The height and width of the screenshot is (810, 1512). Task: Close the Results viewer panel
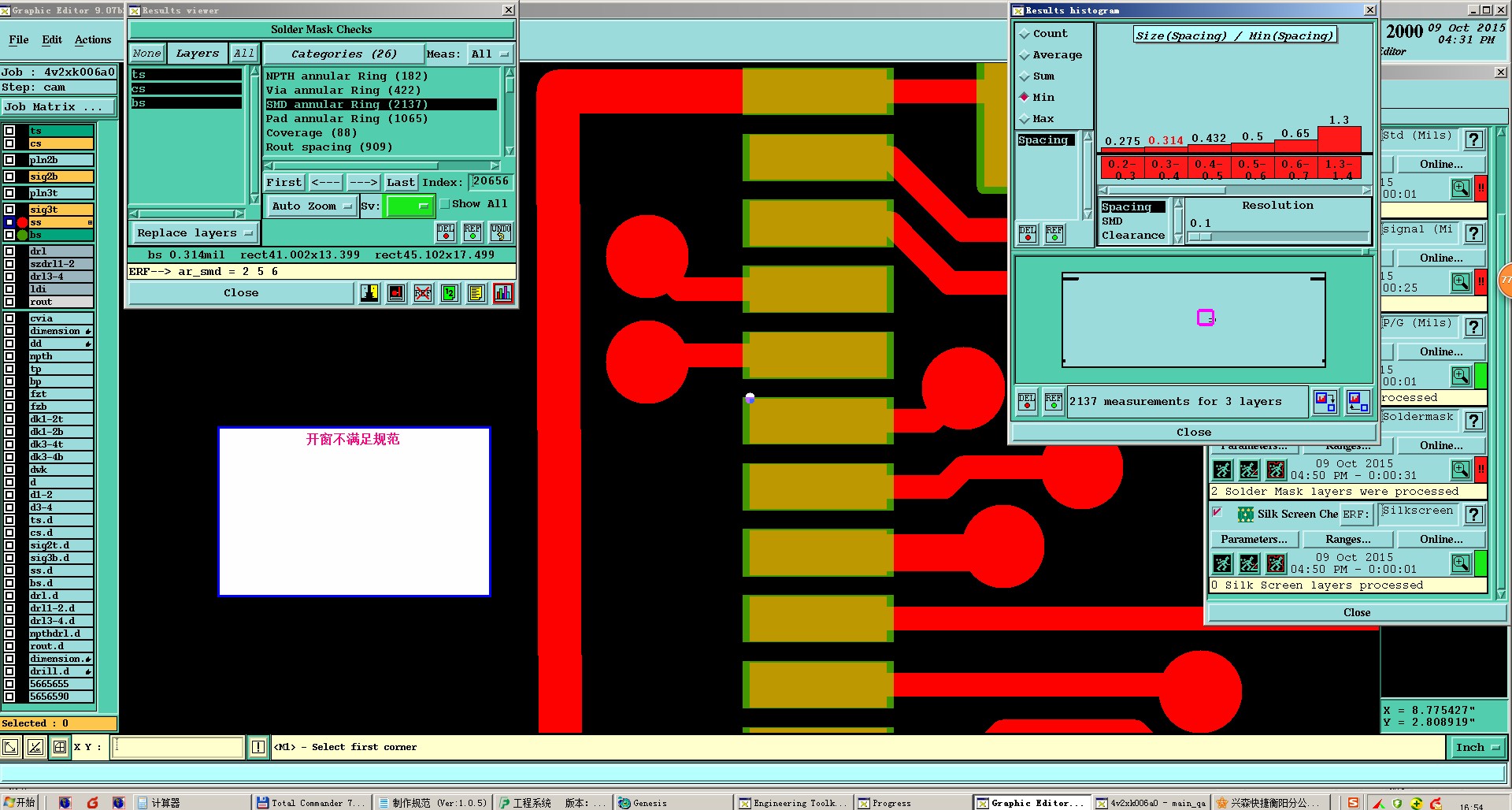241,293
